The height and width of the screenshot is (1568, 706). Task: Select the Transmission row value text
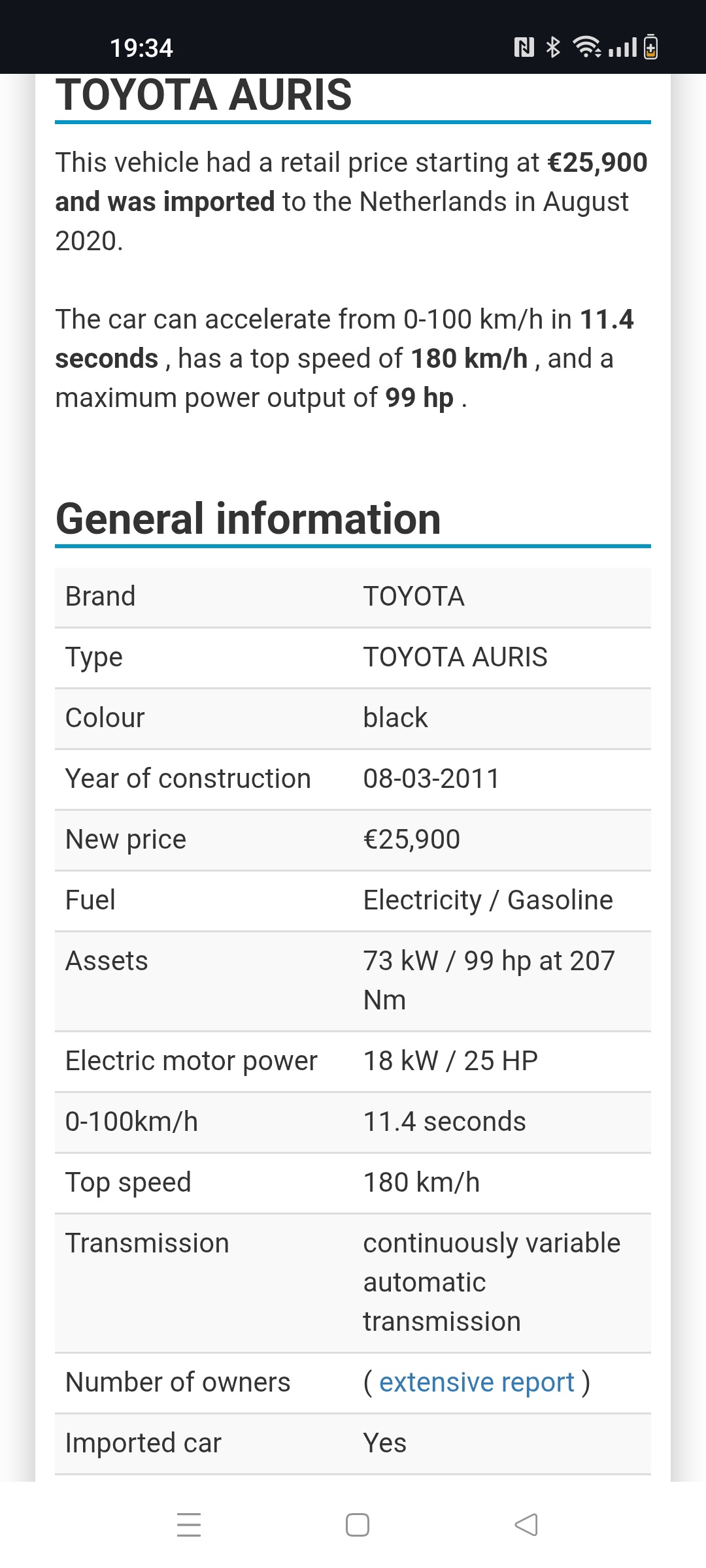492,1282
